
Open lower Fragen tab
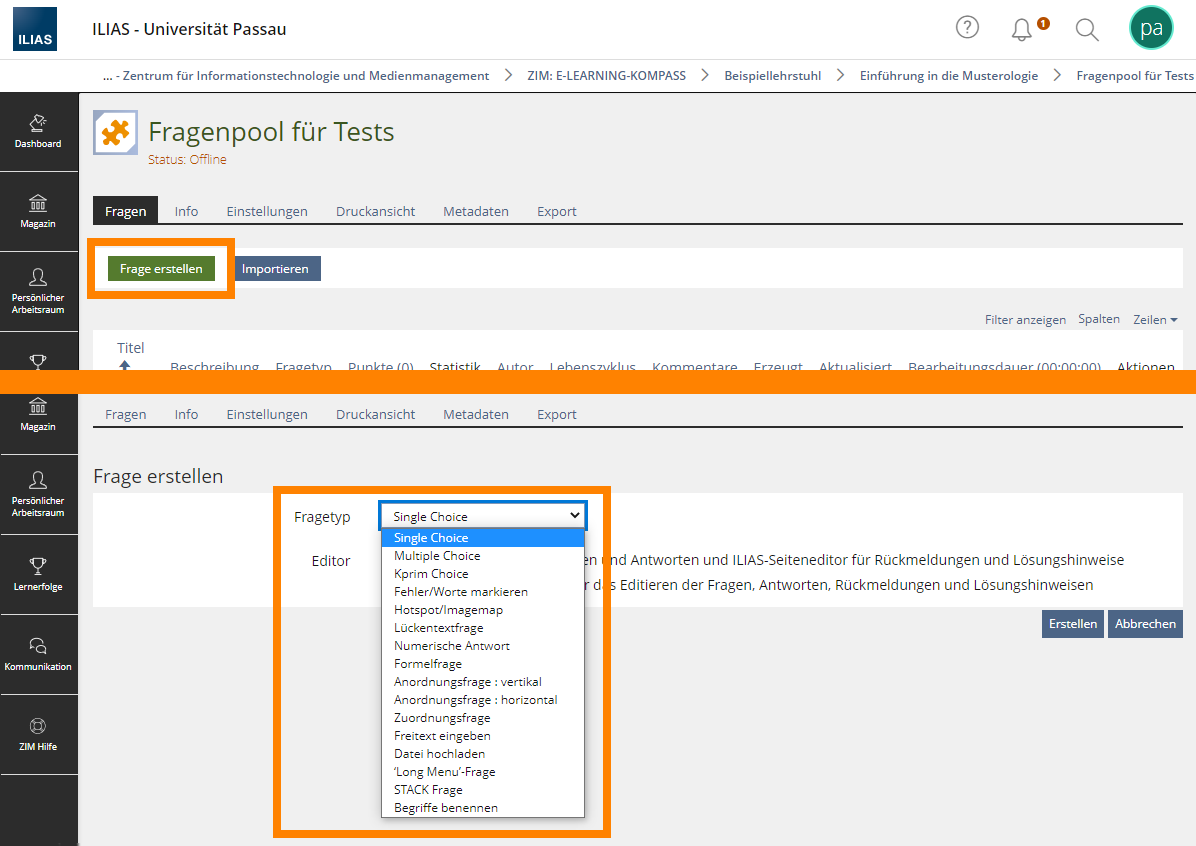pos(126,414)
